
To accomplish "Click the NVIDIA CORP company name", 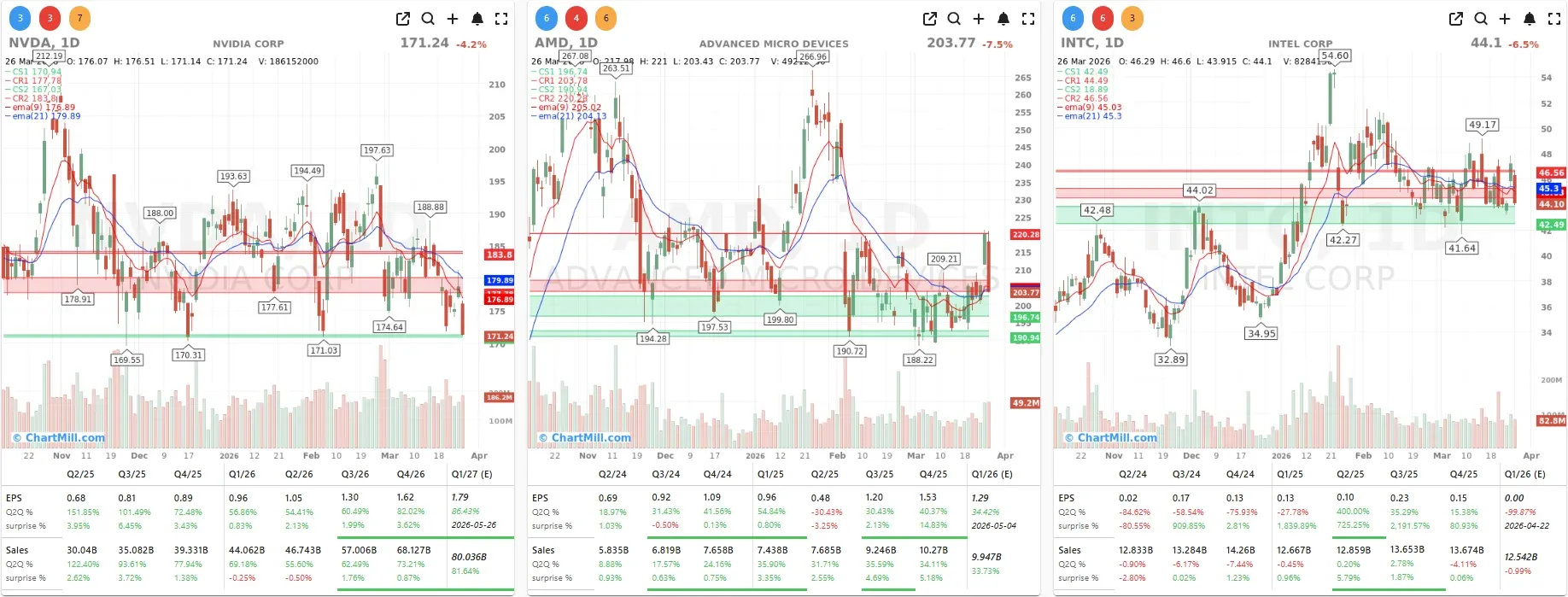I will click(x=249, y=44).
